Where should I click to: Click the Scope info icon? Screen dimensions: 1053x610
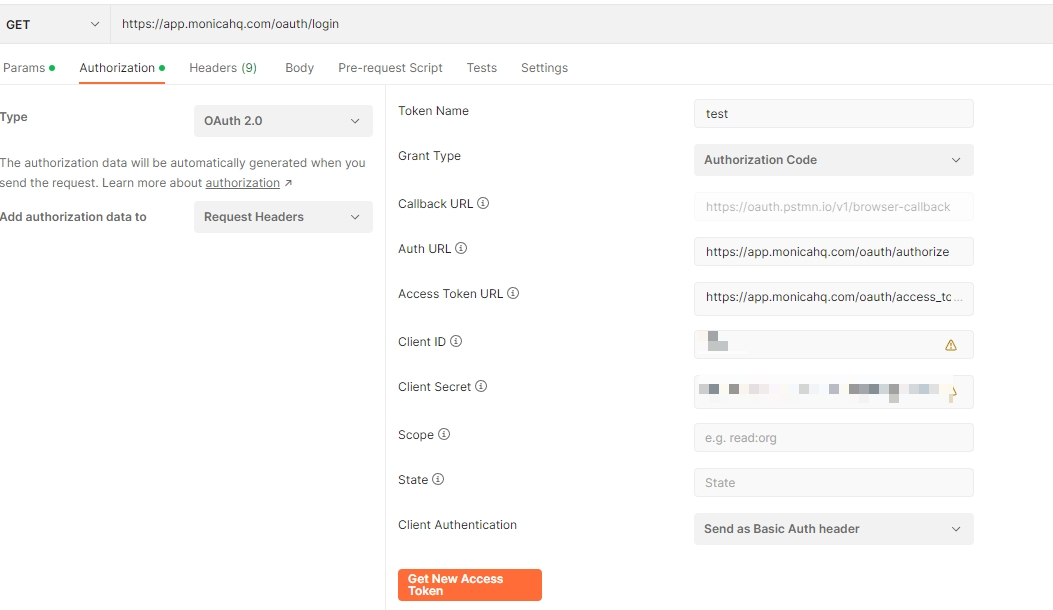[444, 434]
